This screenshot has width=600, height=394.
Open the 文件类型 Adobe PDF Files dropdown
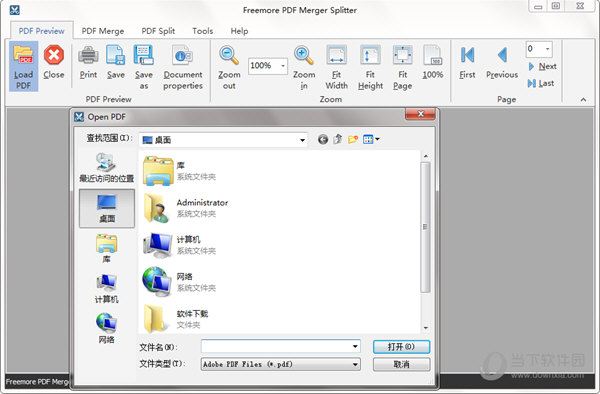click(x=355, y=364)
